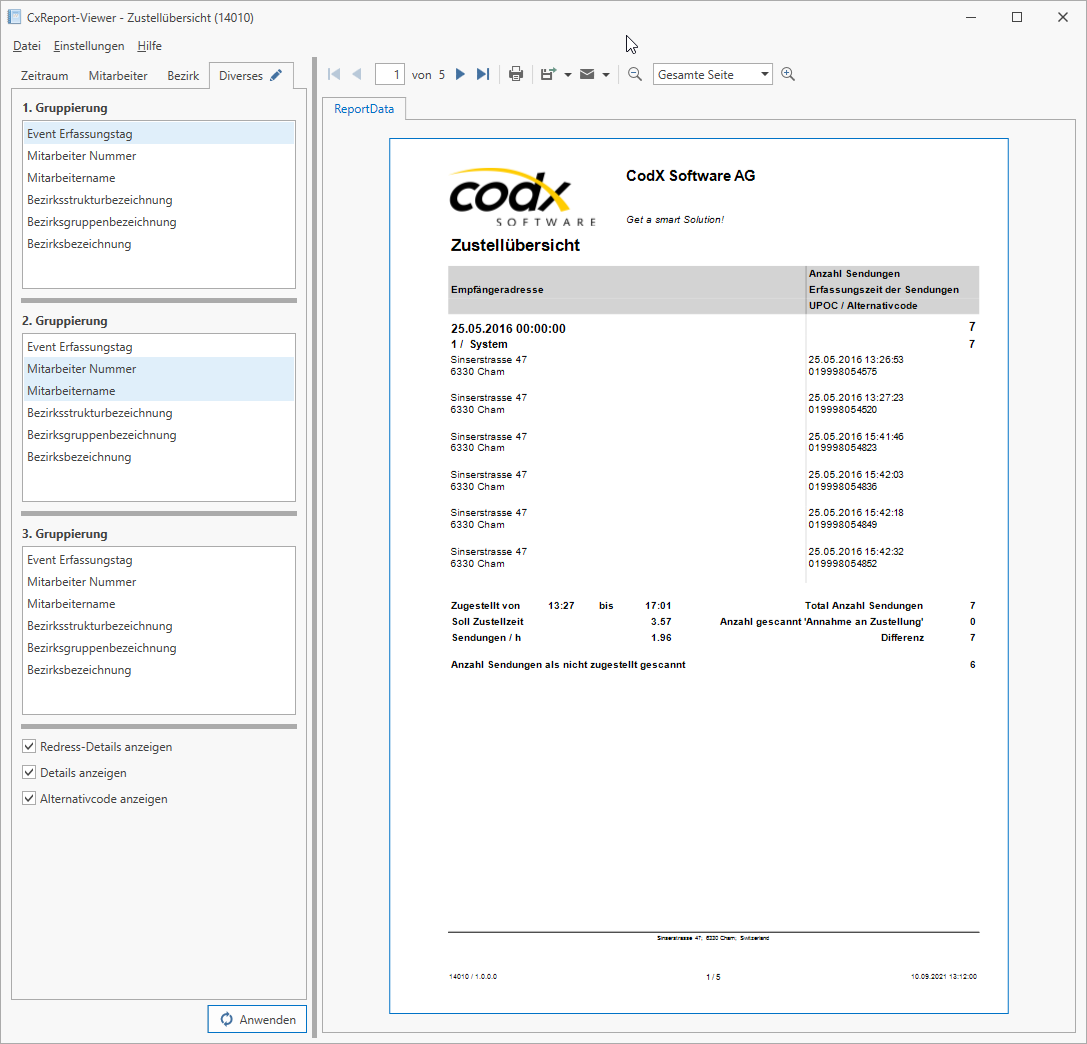1087x1044 pixels.
Task: Click the export report icon
Action: click(548, 74)
